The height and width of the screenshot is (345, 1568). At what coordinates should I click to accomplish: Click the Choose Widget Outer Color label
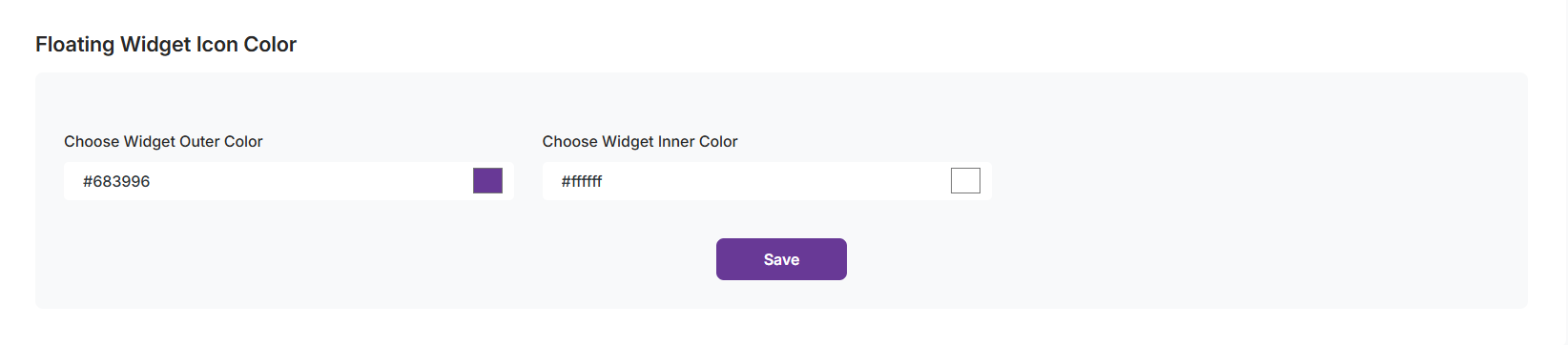point(163,141)
